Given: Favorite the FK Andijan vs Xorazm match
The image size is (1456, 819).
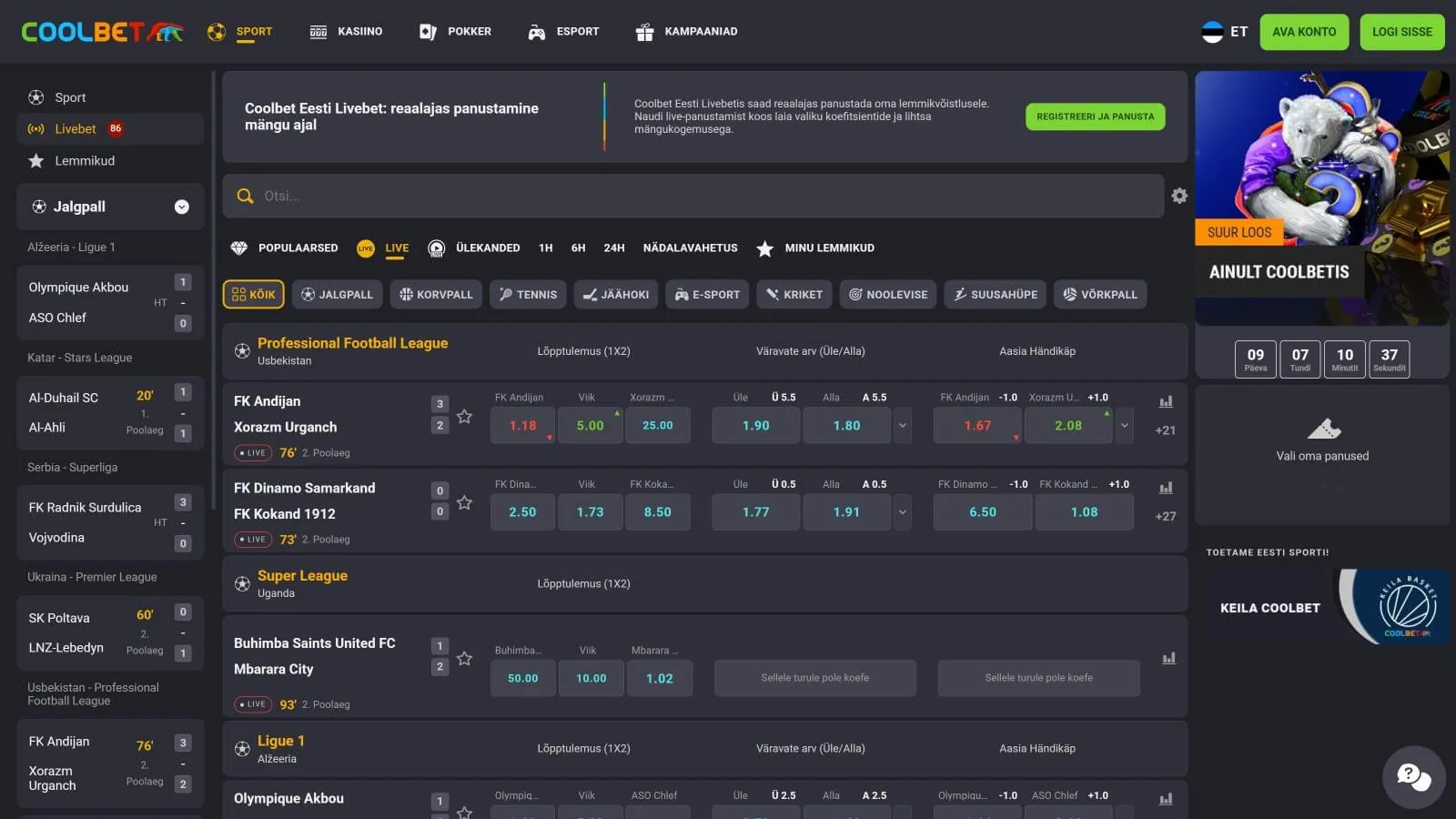Looking at the screenshot, I should 464,417.
